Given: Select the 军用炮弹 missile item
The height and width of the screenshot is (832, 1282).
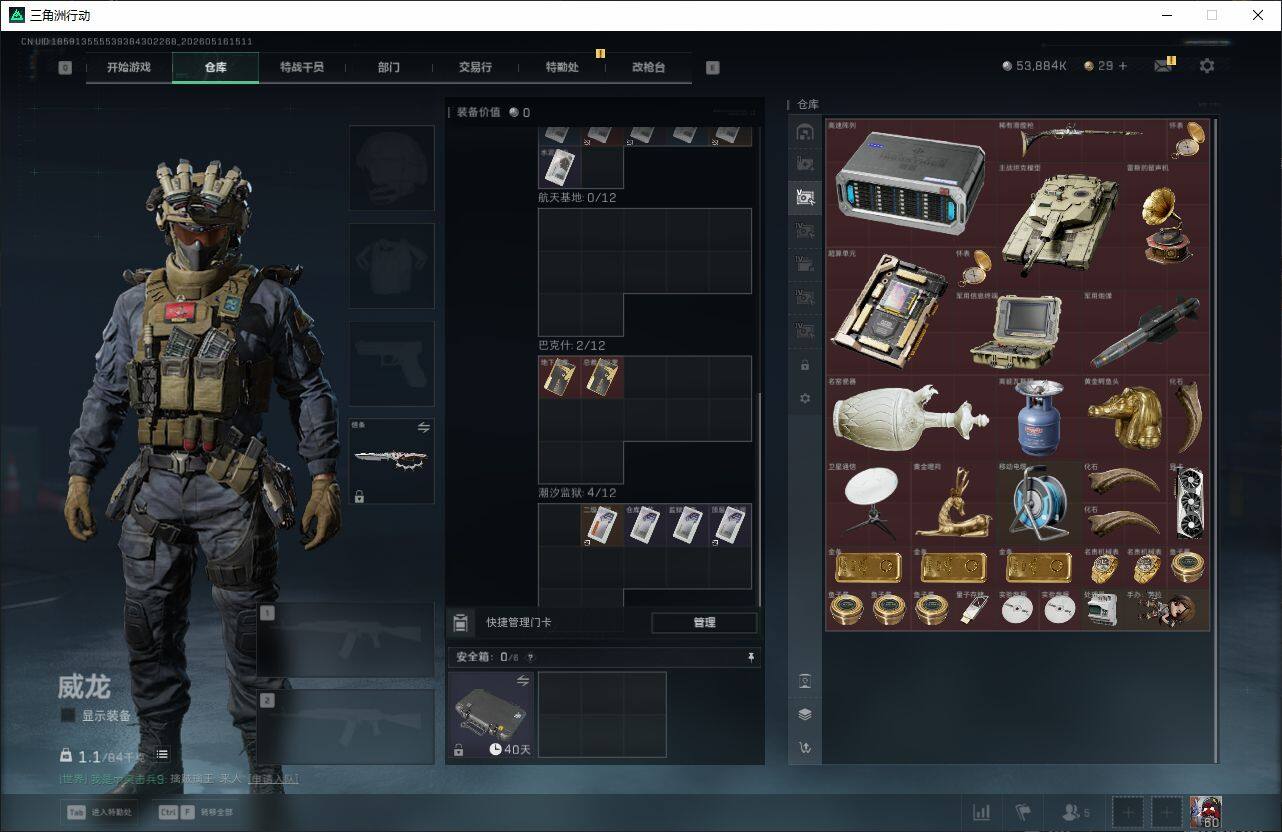Looking at the screenshot, I should pos(1145,331).
